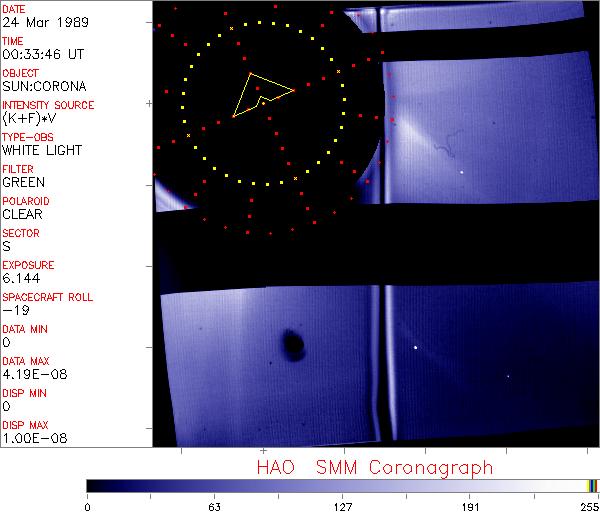Click the spacecraft roll value -19

pos(13,310)
